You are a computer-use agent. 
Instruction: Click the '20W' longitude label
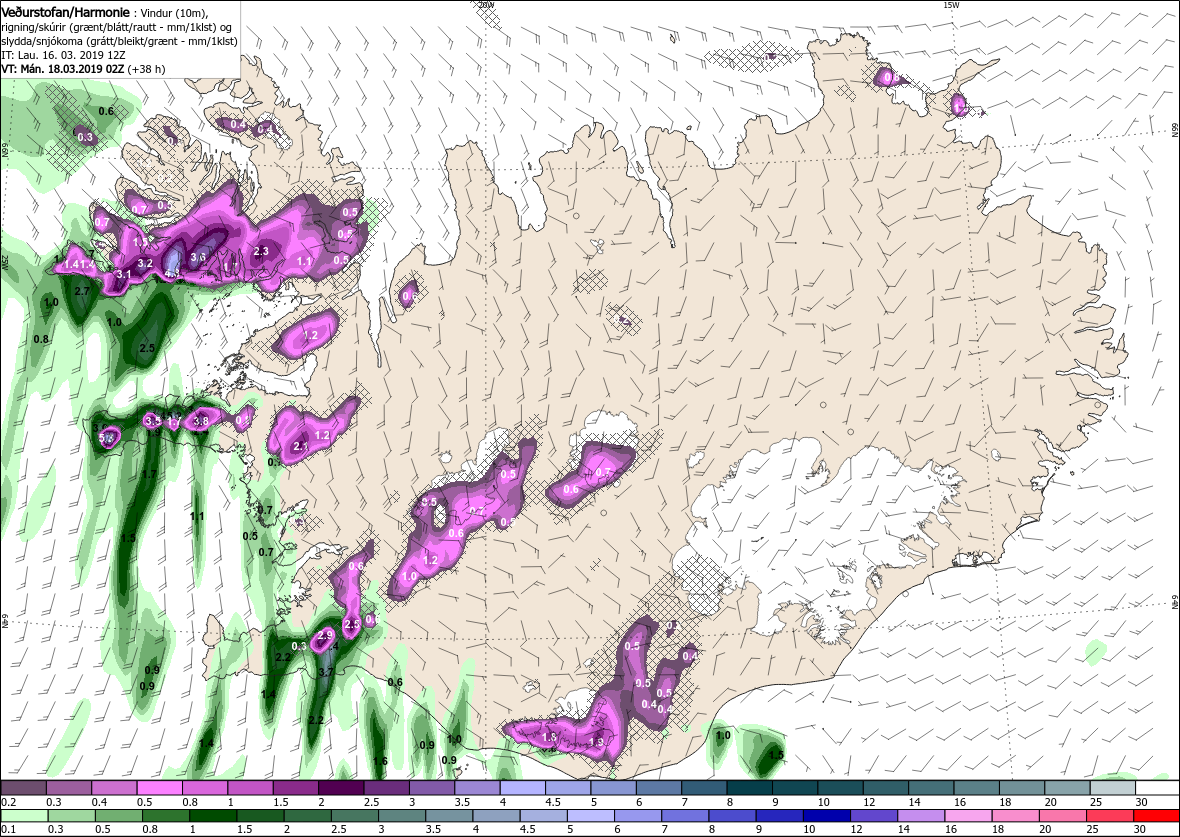tap(486, 5)
